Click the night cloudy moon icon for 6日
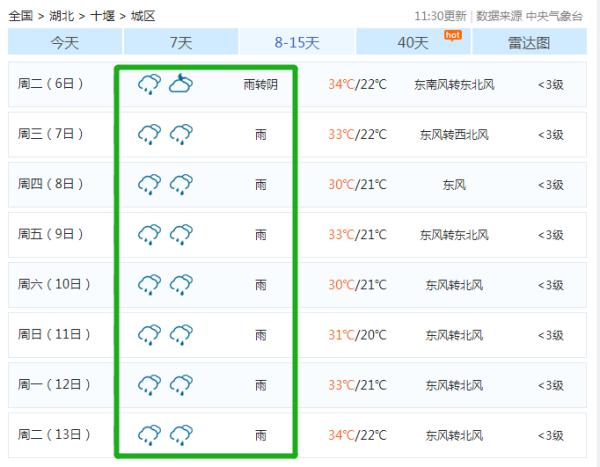Screen dimensions: 600x467 coord(181,83)
